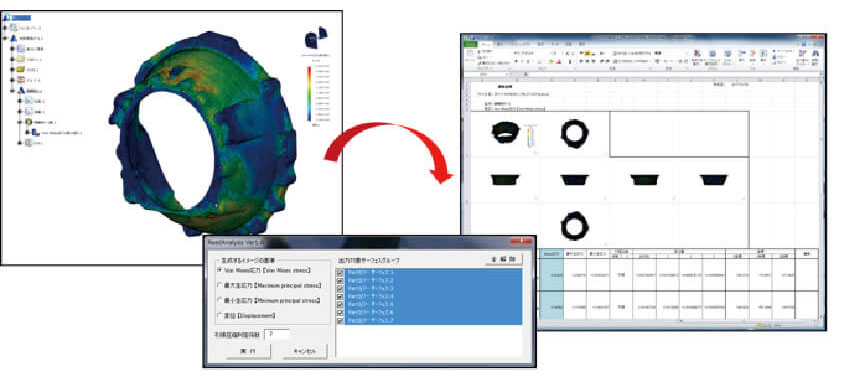Toggle checkbox for surface group item 6

340,313
